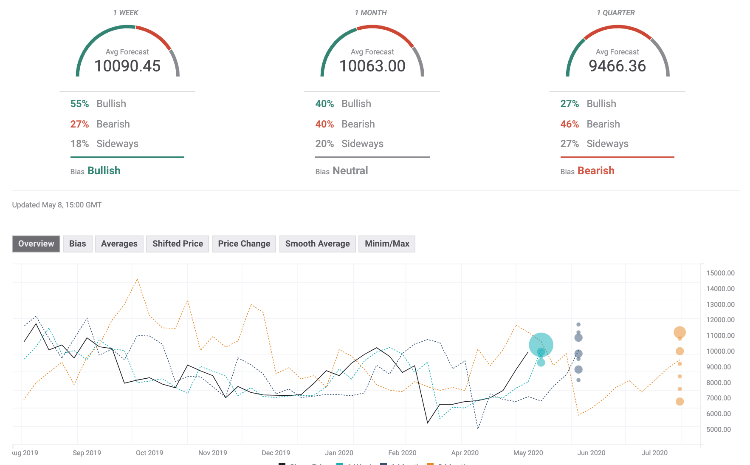Select the large teal 1 Week bubble
Screen dimensions: 750x465
coord(541,345)
